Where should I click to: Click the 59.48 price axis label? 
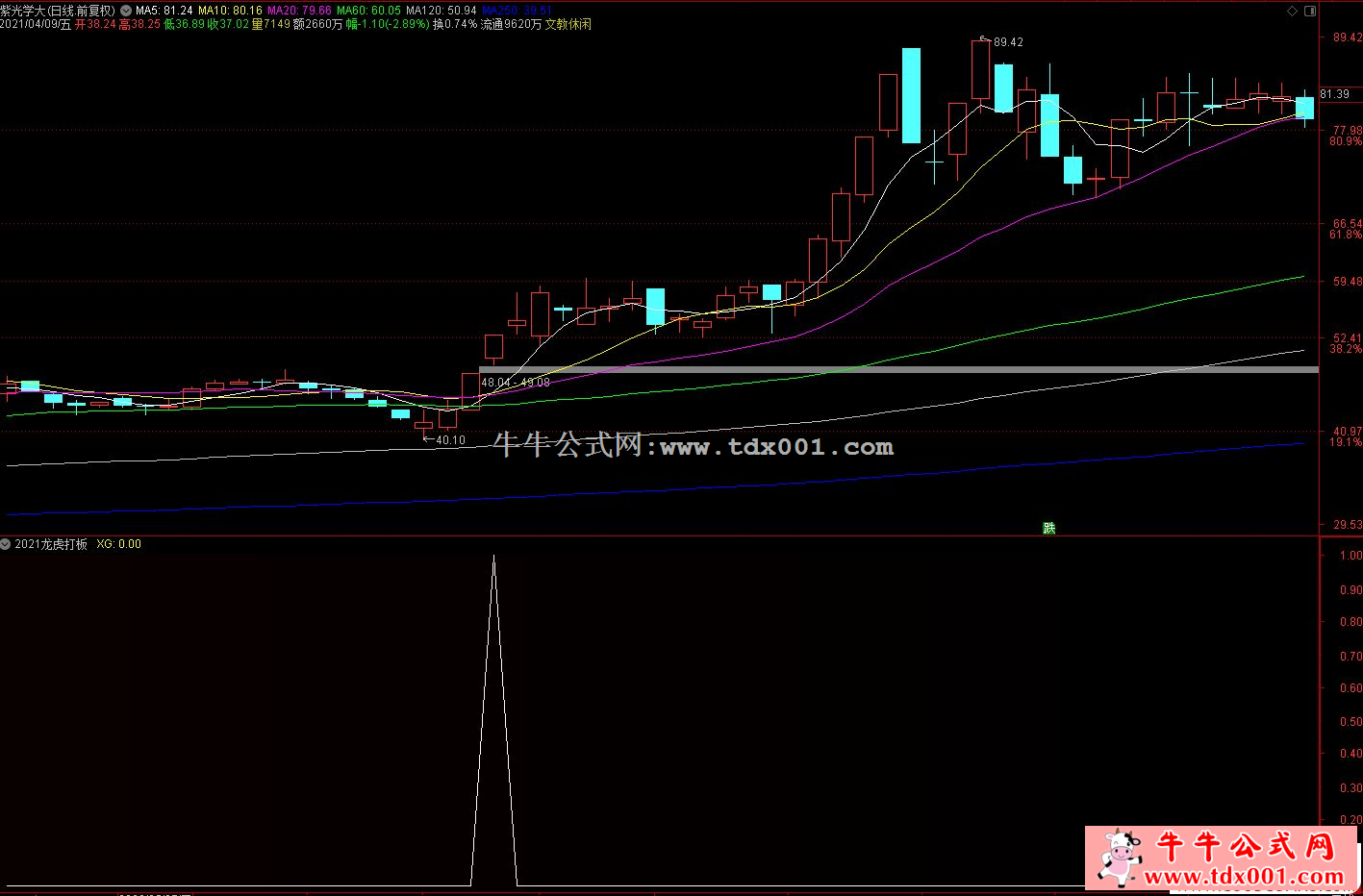click(1347, 282)
